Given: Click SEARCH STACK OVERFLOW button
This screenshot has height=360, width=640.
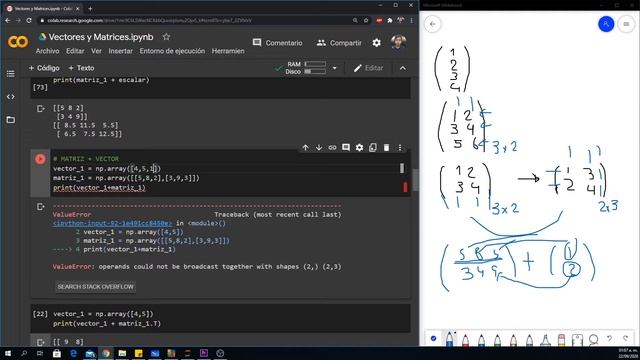Looking at the screenshot, I should coord(96,287).
